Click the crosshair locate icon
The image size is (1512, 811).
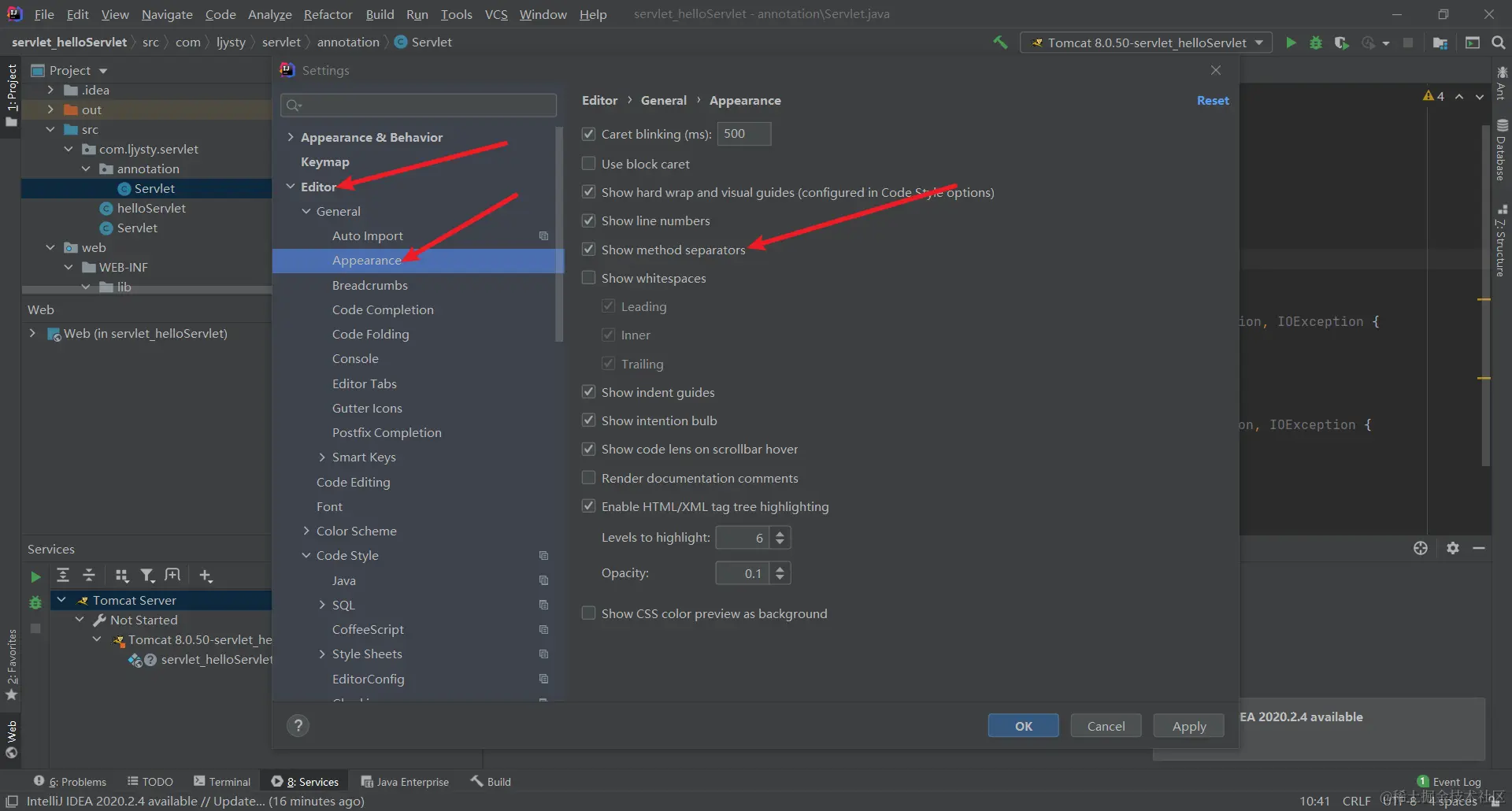tap(1421, 548)
